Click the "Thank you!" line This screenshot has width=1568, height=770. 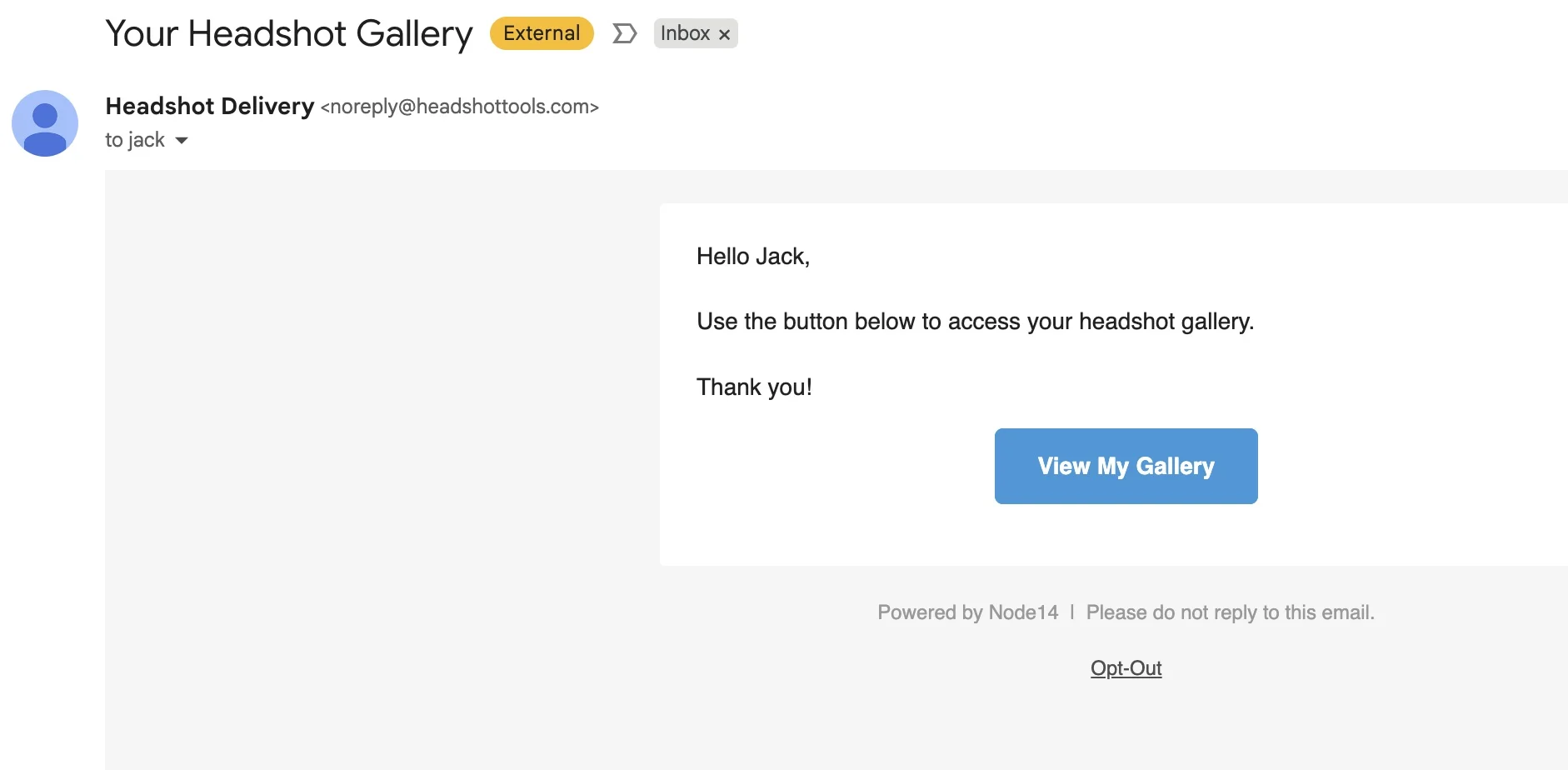click(754, 387)
